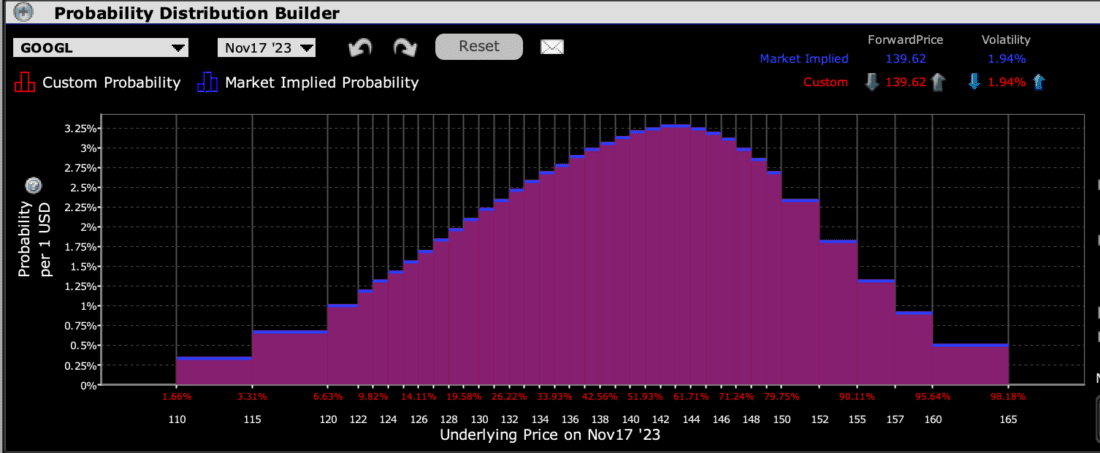This screenshot has width=1100, height=453.
Task: Click the red Custom Probability histogram icon
Action: tap(24, 82)
